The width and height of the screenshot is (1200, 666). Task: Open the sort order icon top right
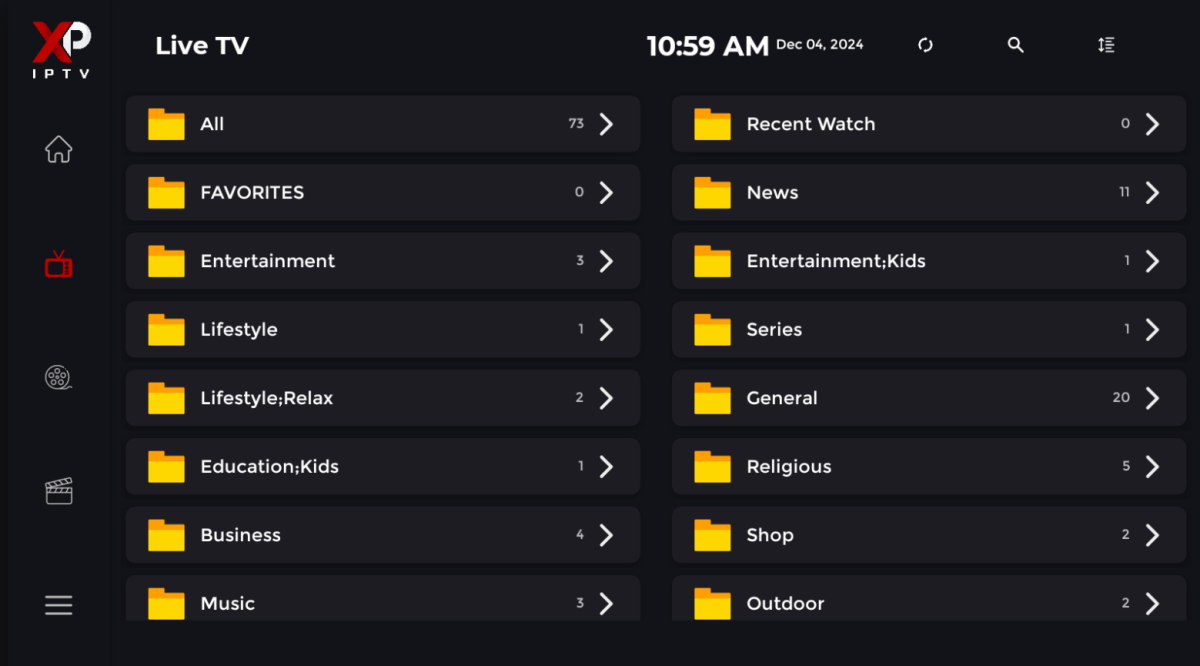[x=1105, y=45]
